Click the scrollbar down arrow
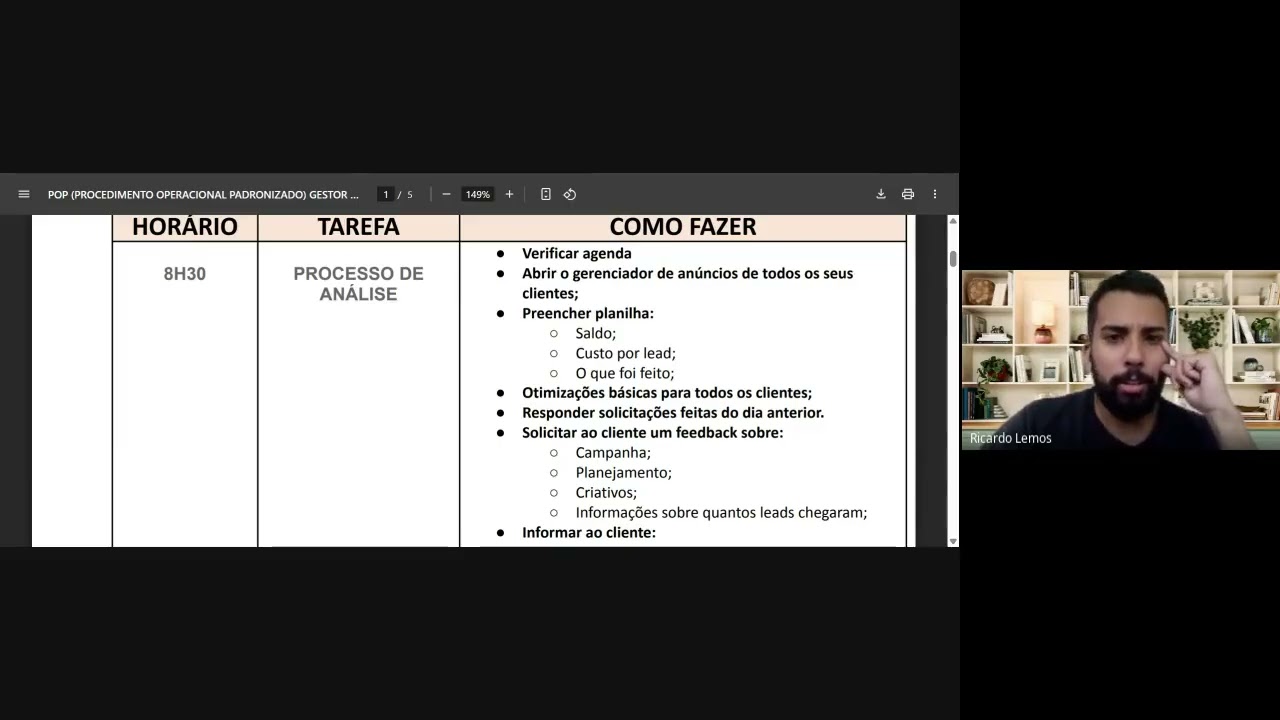Image resolution: width=1280 pixels, height=720 pixels. [953, 541]
